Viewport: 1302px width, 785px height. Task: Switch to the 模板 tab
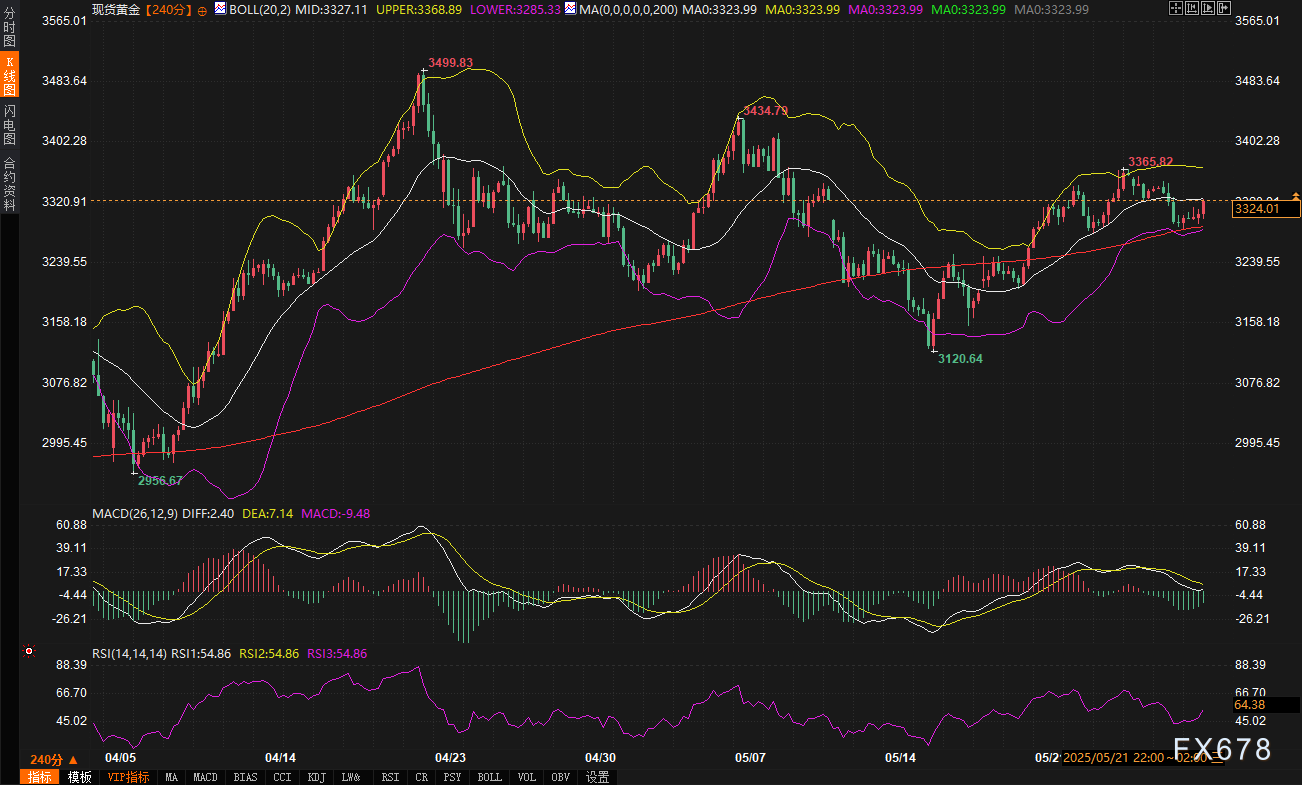[79, 777]
